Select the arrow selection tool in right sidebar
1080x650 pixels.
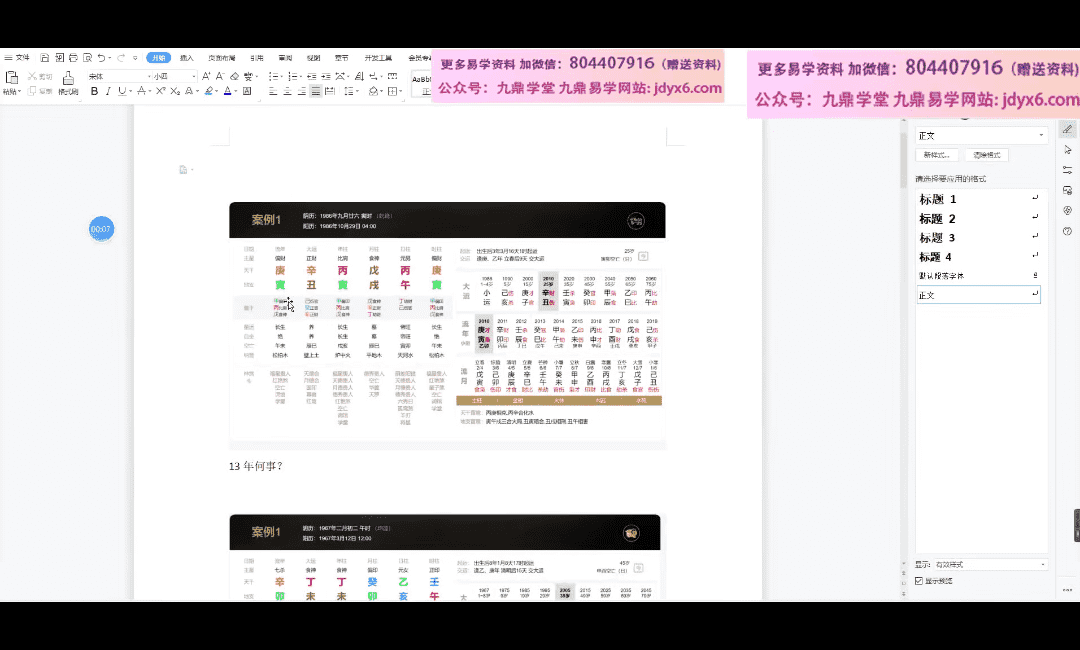click(x=1068, y=149)
